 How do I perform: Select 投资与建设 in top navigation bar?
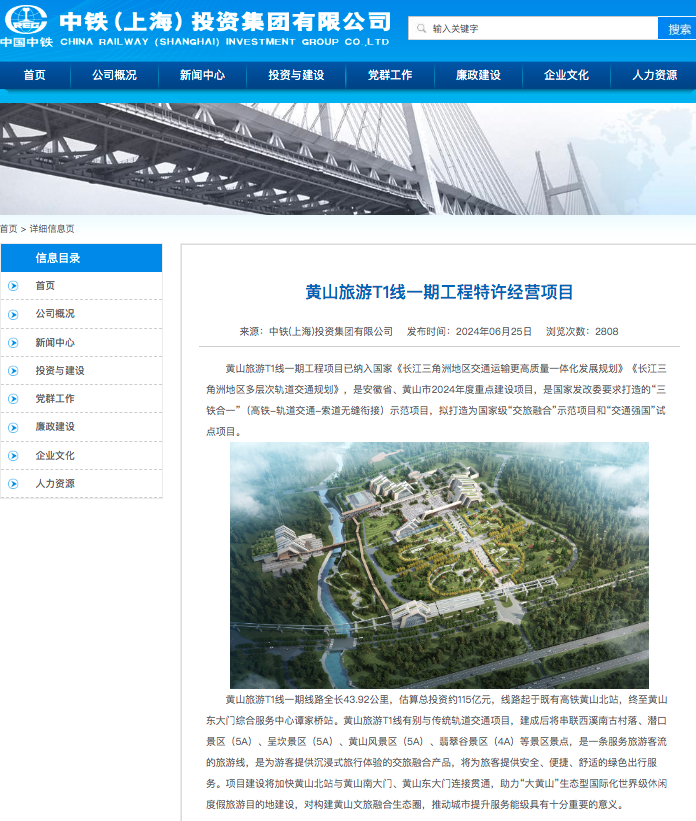(x=296, y=75)
